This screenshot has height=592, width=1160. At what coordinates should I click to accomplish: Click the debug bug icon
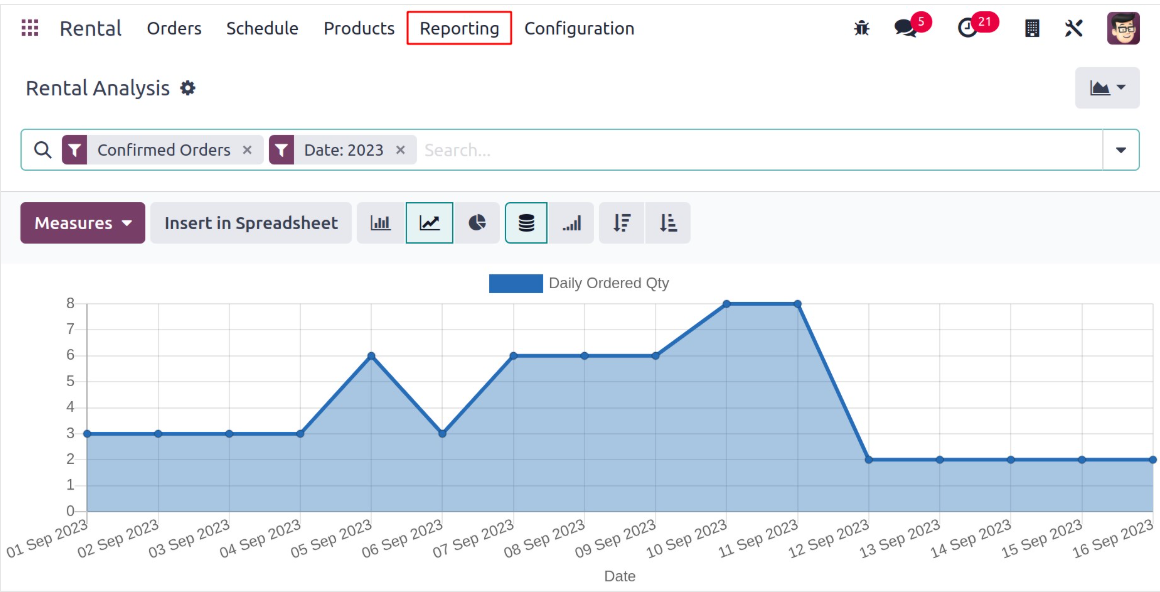(x=862, y=28)
